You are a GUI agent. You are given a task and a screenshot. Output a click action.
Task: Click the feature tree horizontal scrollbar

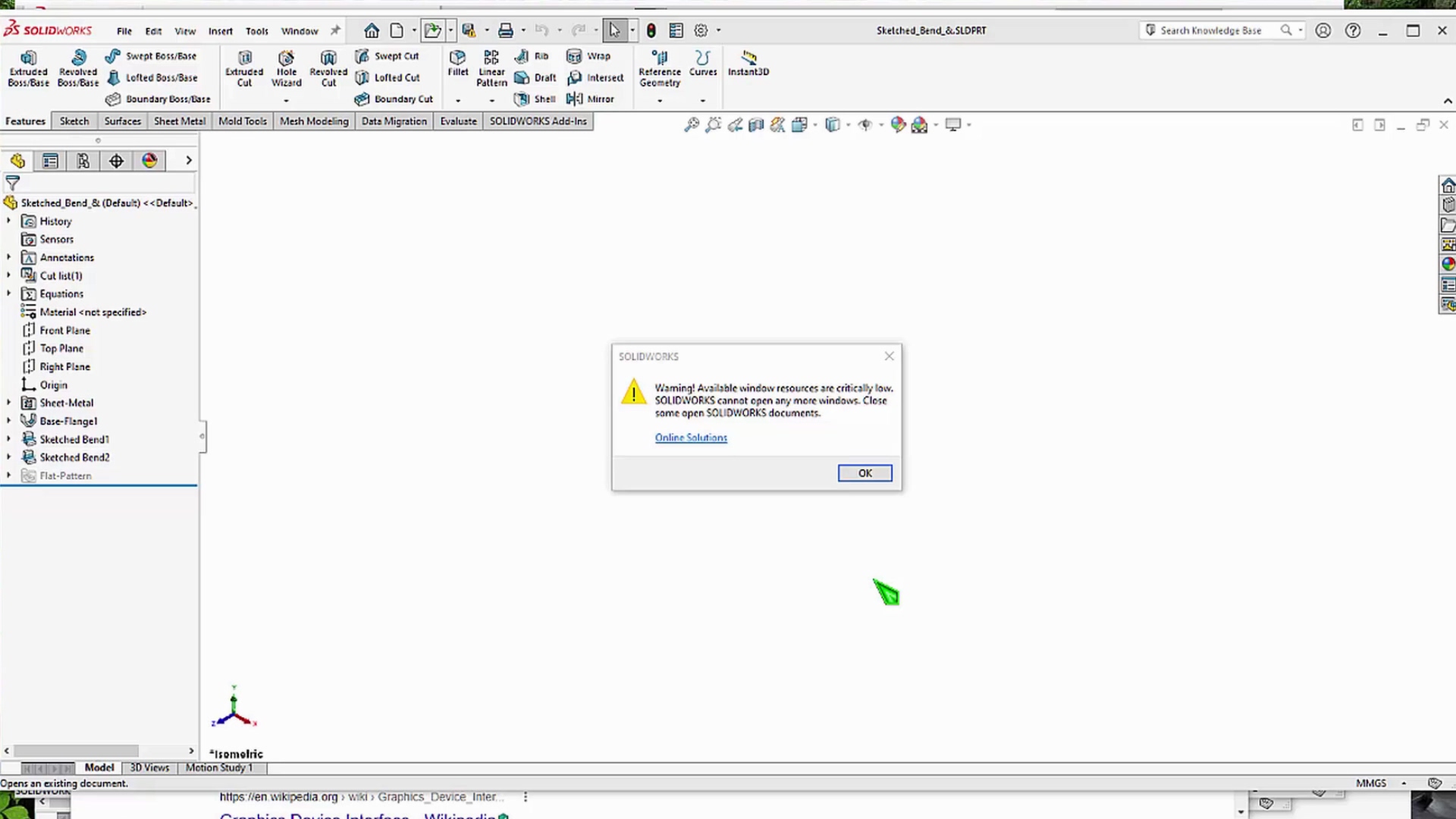click(76, 751)
